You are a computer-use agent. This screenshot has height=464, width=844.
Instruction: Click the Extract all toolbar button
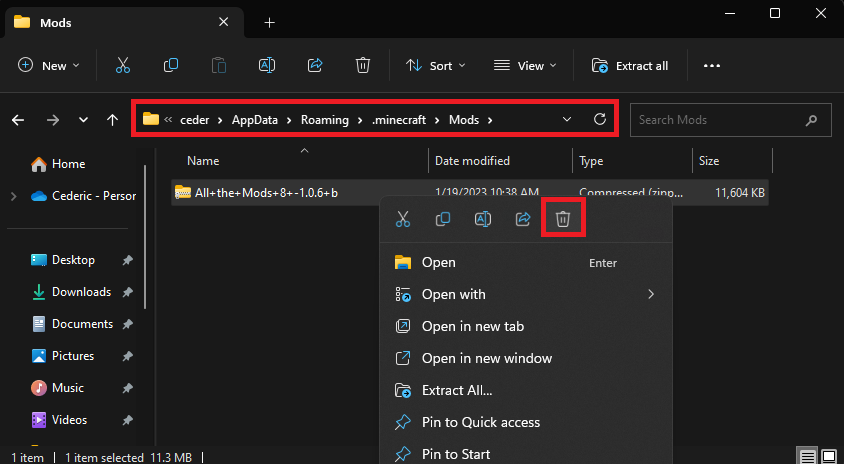(x=630, y=66)
